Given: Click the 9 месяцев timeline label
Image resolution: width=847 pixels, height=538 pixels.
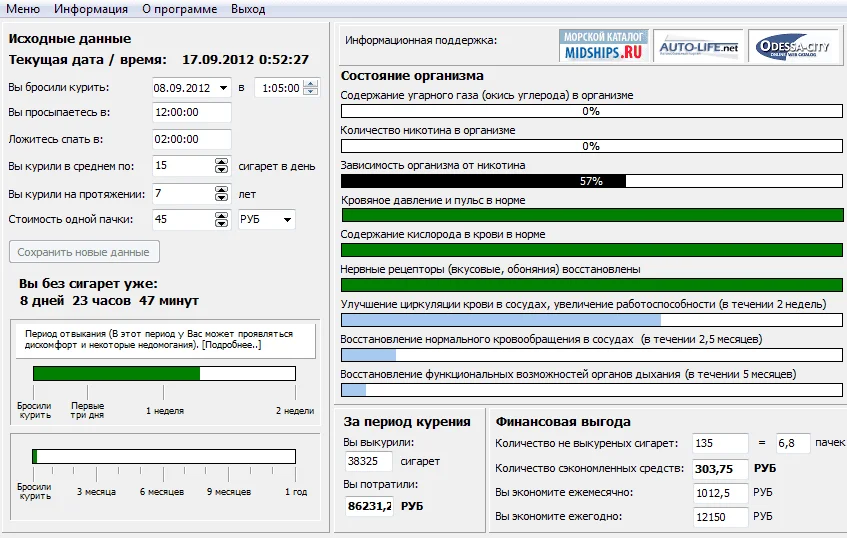Looking at the screenshot, I should (229, 492).
